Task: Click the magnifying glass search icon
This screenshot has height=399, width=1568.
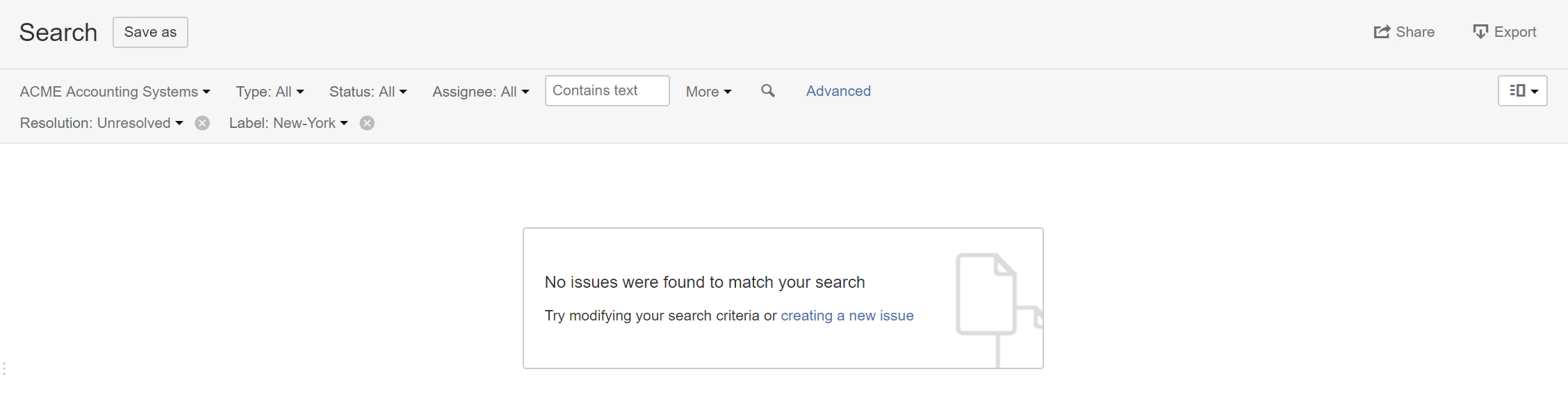Action: [767, 91]
